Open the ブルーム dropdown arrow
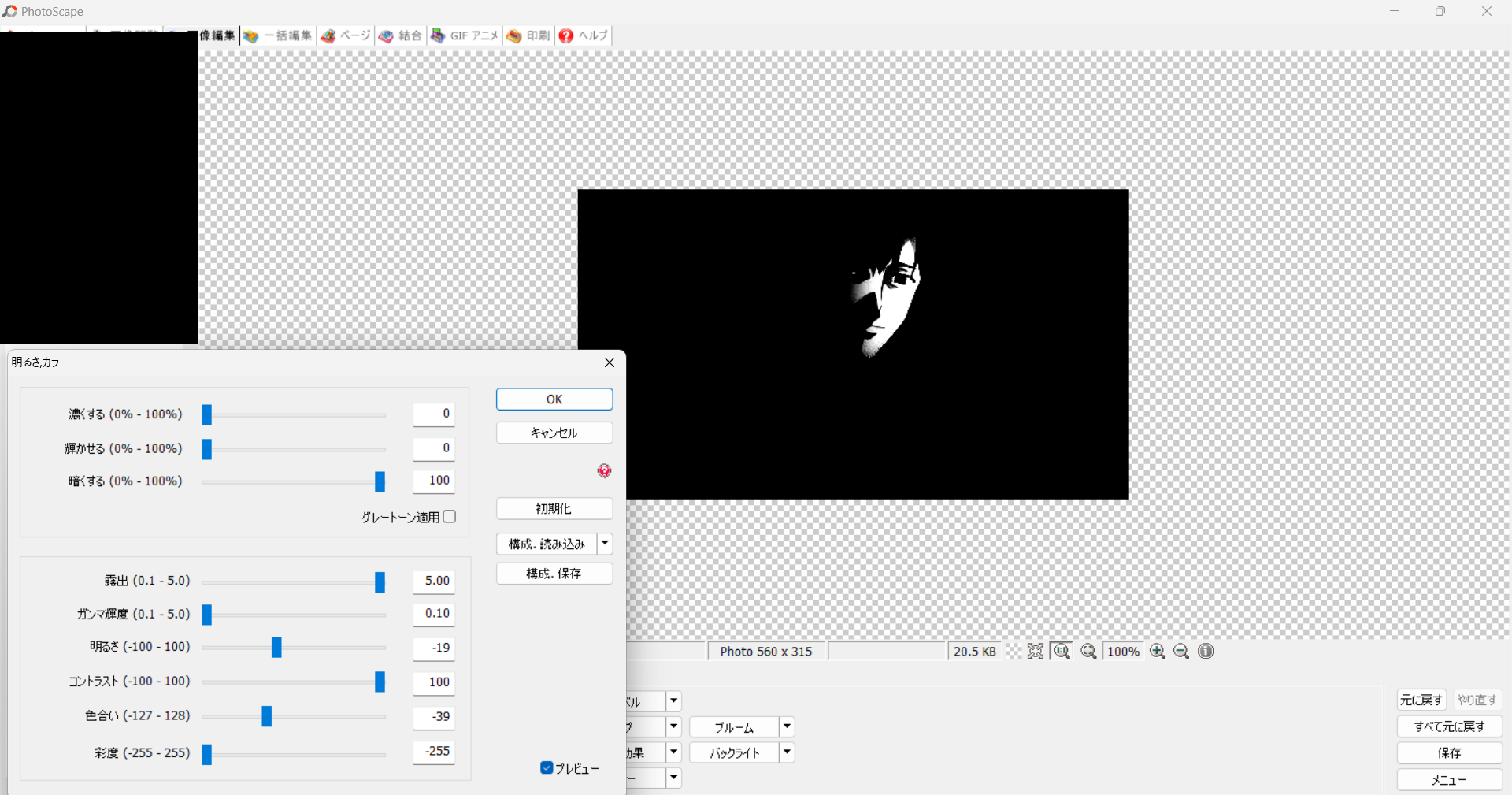 (x=787, y=726)
